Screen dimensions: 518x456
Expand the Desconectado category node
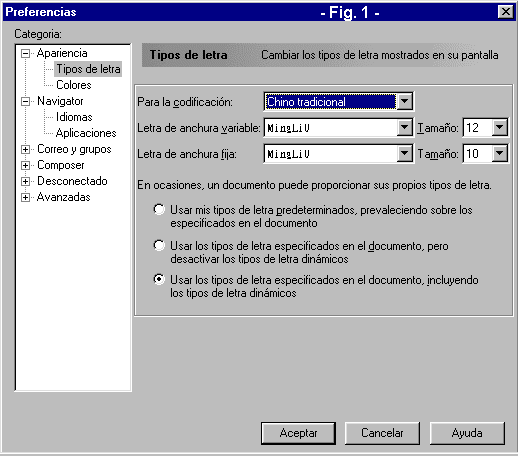coord(25,181)
